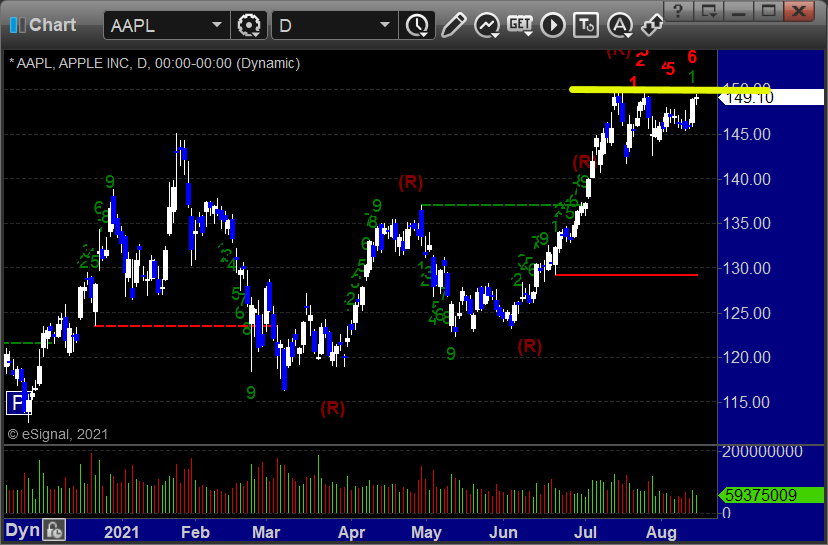Open the GET tools dropdown
The width and height of the screenshot is (828, 545).
[520, 25]
